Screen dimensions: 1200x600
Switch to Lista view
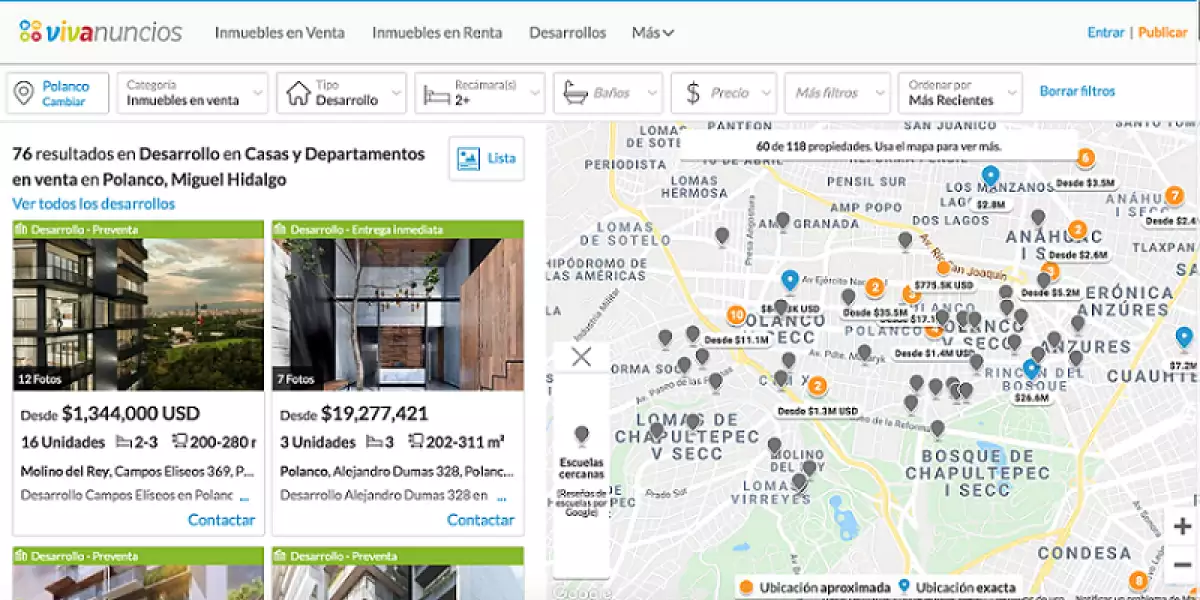point(487,158)
